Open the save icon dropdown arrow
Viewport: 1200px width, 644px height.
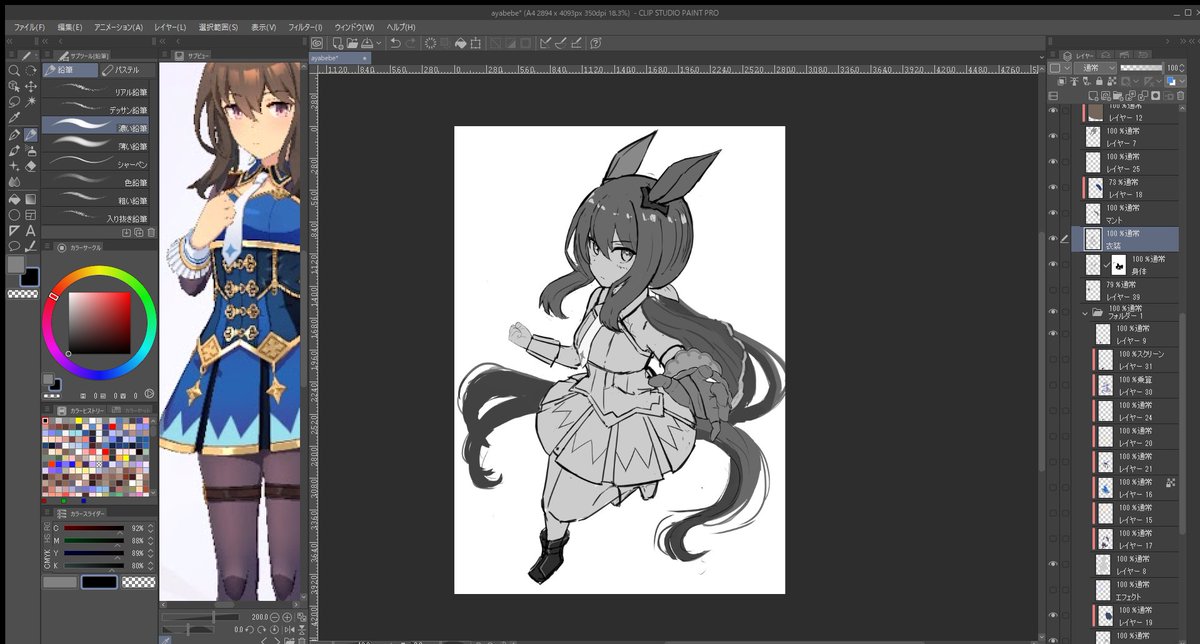(379, 43)
